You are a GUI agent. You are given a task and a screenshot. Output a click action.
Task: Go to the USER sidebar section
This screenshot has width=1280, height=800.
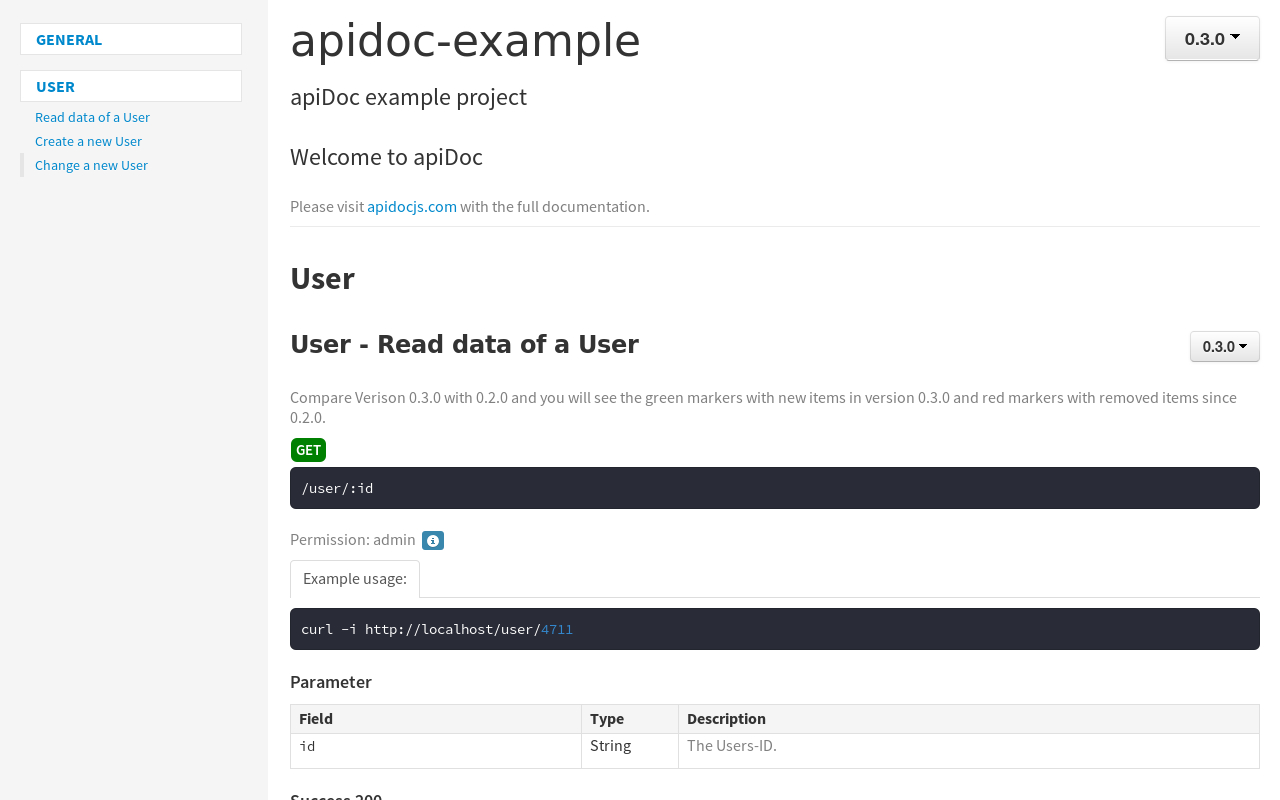[56, 87]
